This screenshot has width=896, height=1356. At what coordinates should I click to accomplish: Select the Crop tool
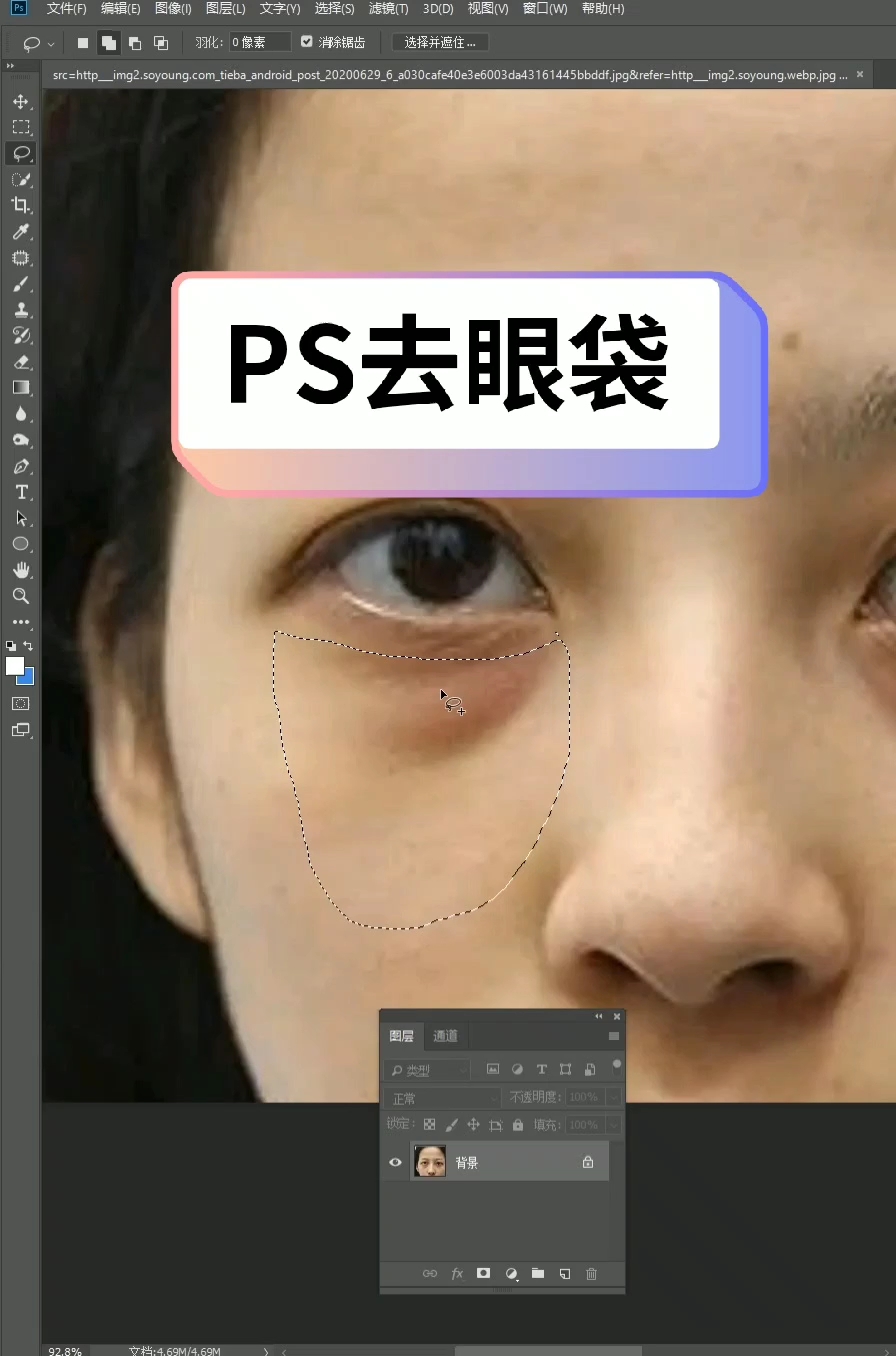[20, 206]
